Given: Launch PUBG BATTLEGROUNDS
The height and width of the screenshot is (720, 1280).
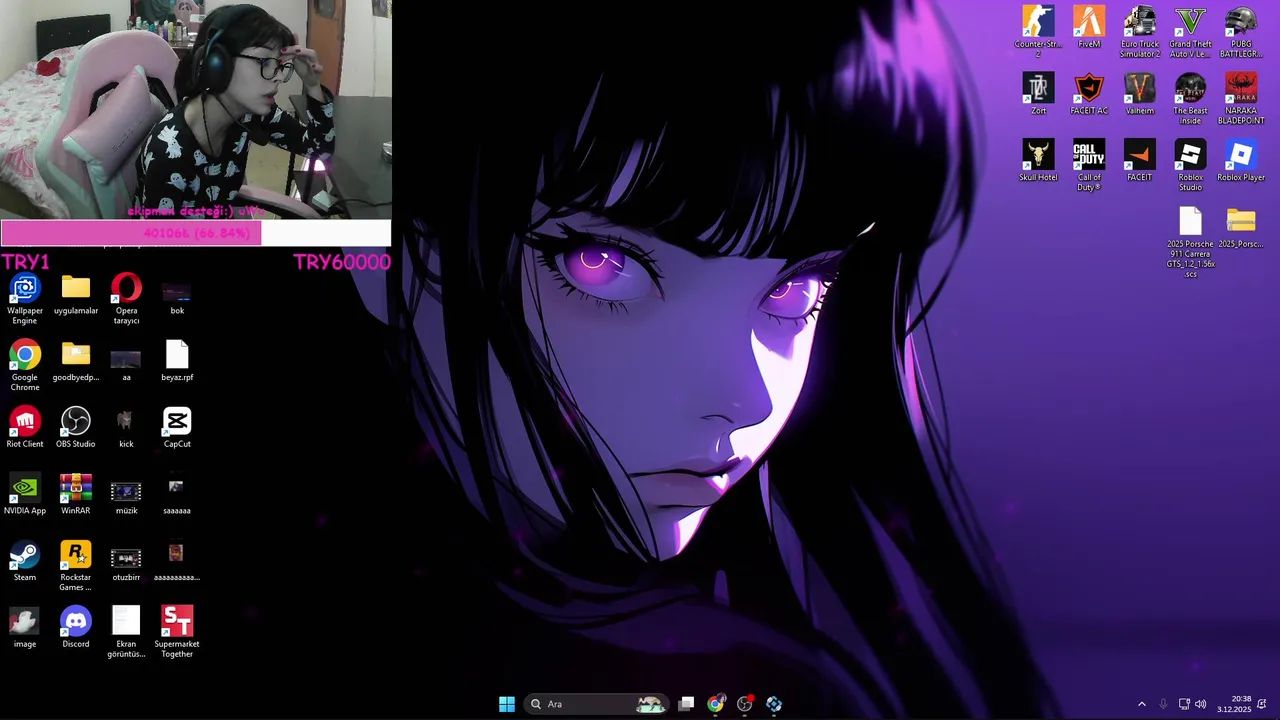Looking at the screenshot, I should (x=1241, y=32).
